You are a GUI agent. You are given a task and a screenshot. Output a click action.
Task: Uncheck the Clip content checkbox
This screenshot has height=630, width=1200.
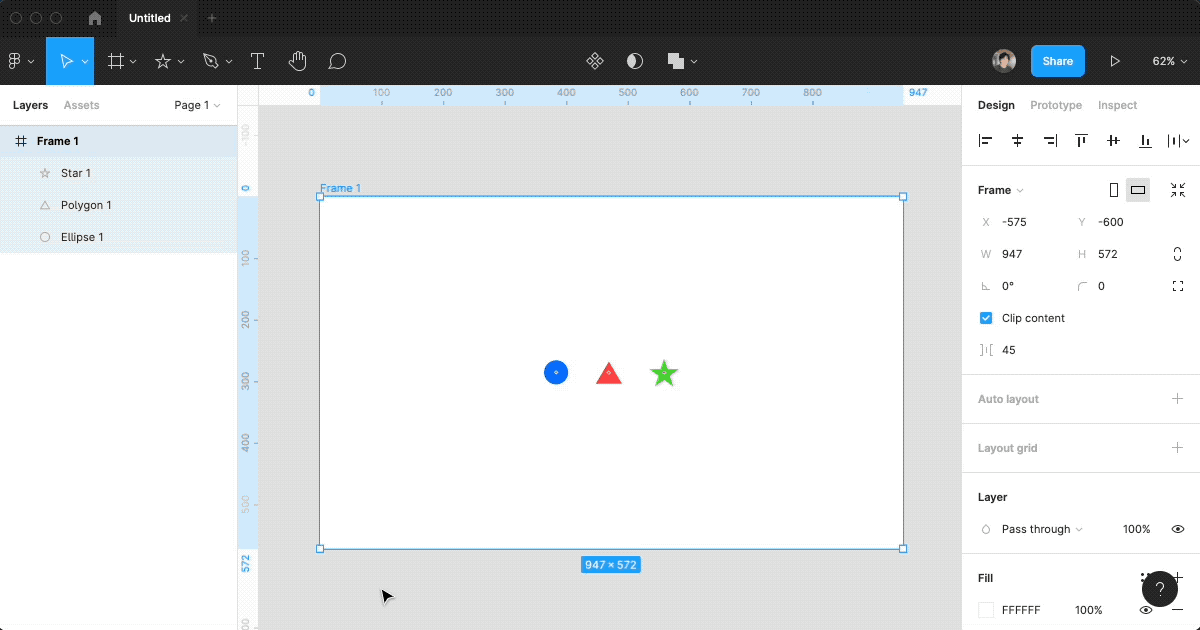pos(986,318)
